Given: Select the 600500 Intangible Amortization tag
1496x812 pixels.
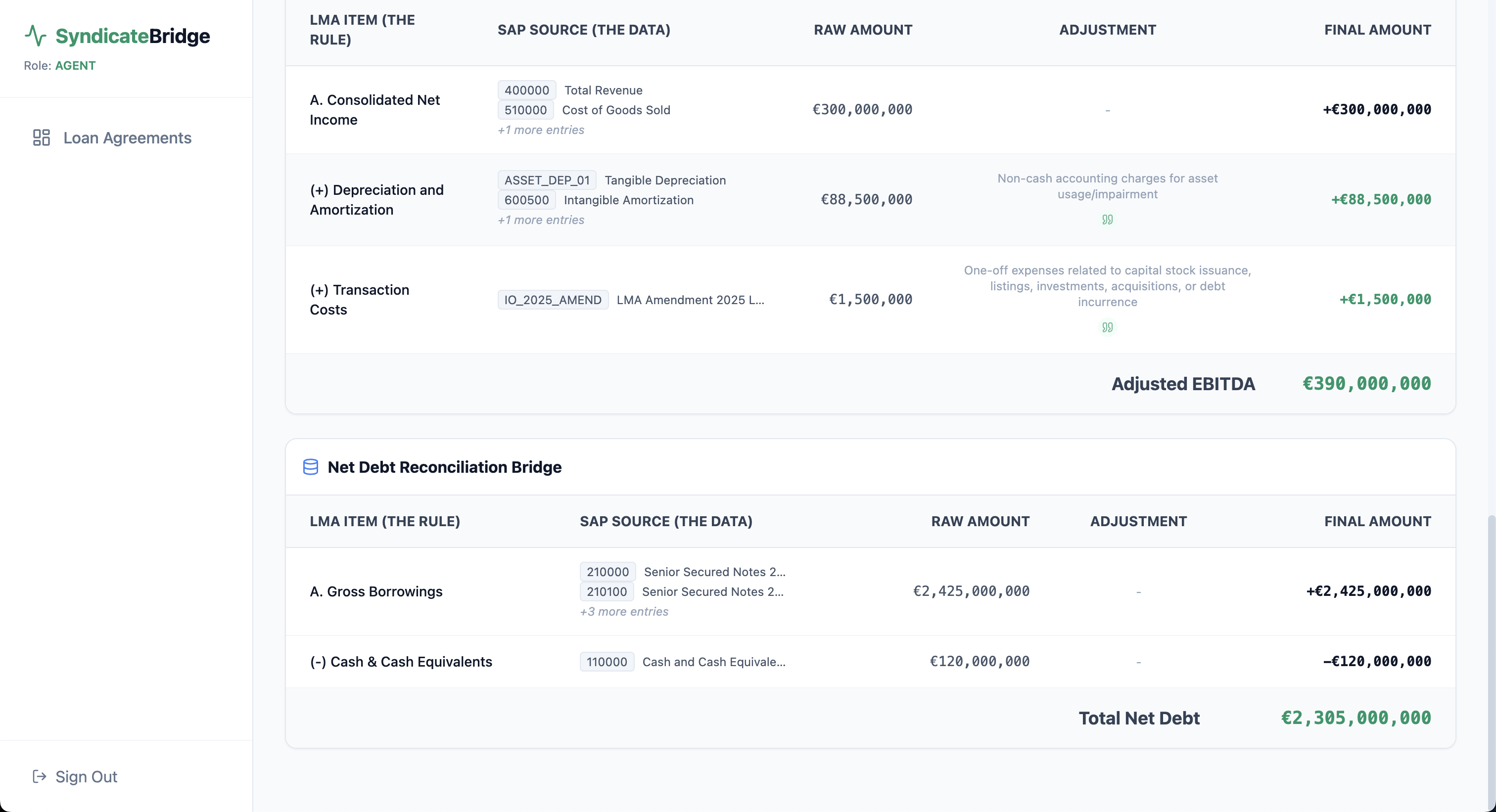Looking at the screenshot, I should click(x=526, y=200).
